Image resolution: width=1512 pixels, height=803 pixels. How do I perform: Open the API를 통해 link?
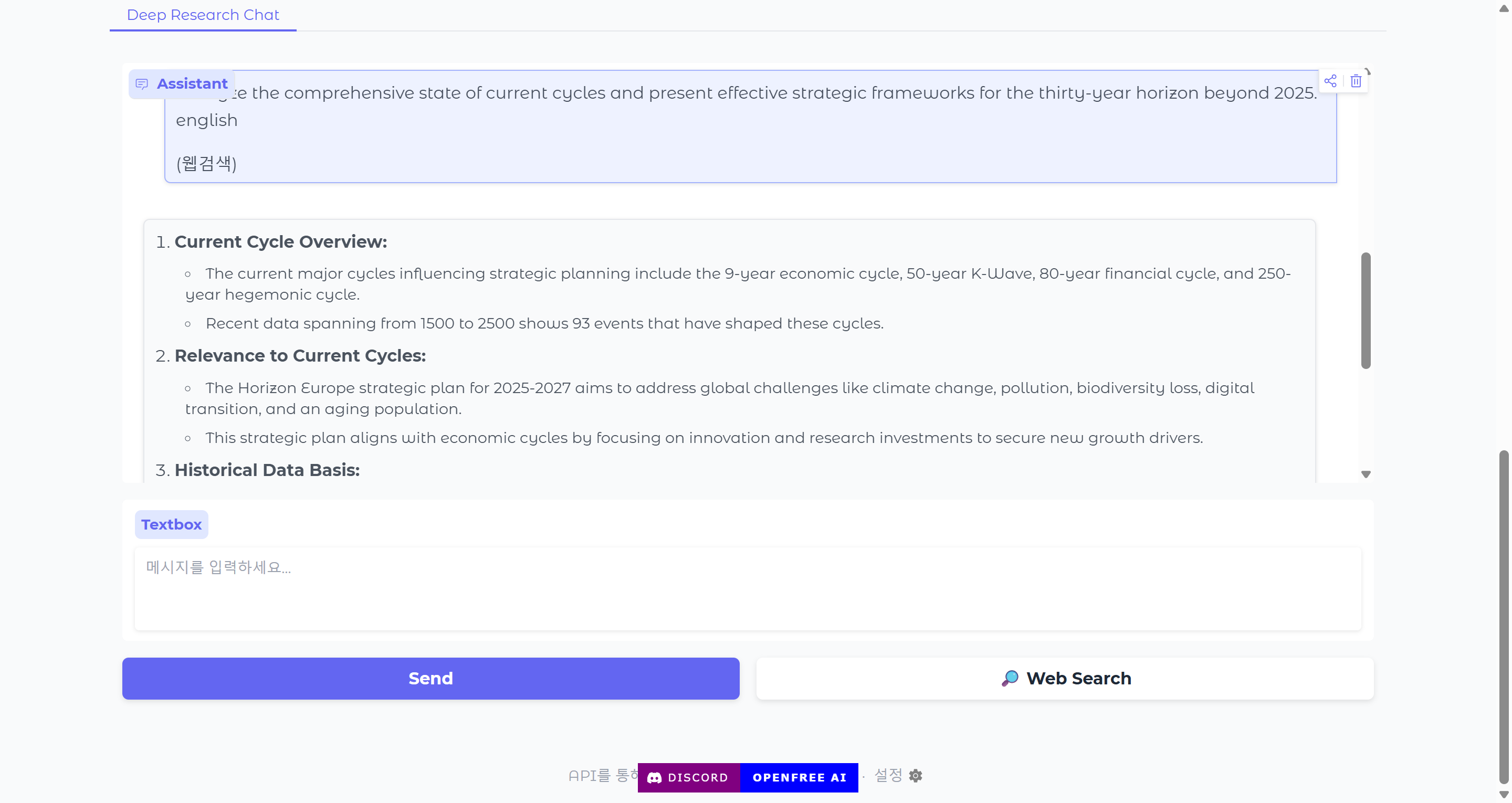coord(603,775)
